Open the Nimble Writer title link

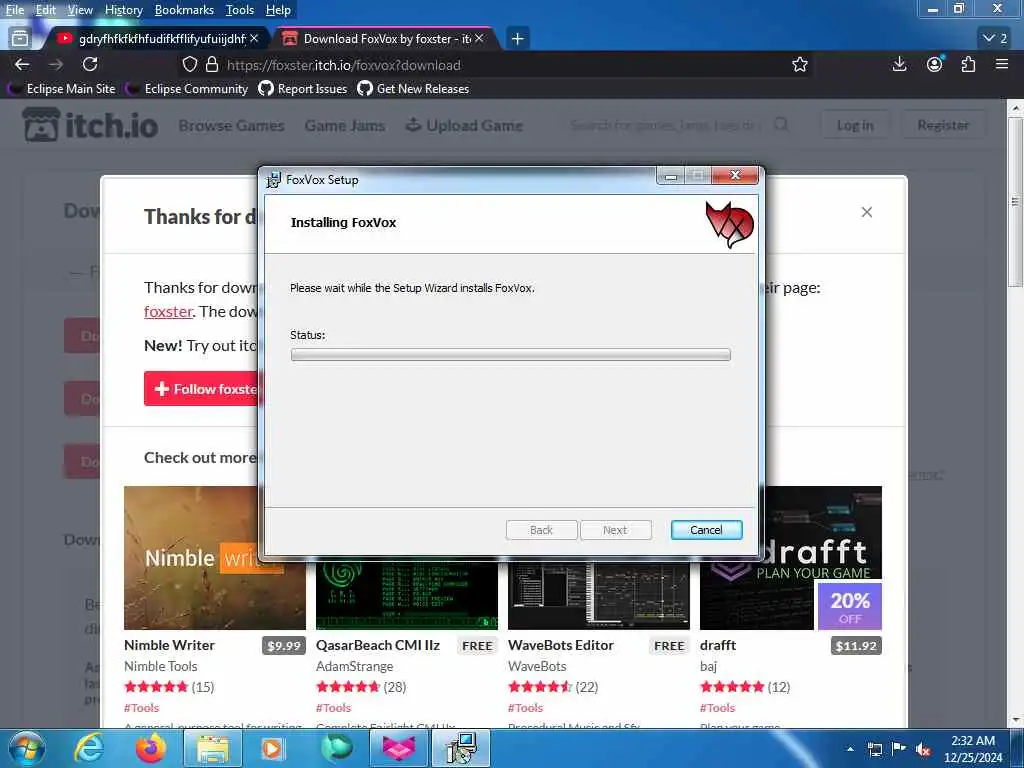point(169,645)
